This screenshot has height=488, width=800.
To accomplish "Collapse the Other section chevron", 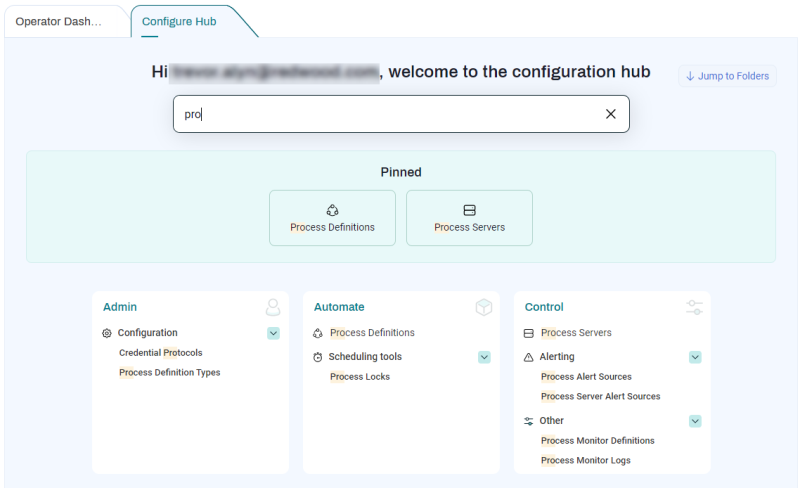I will pos(695,421).
